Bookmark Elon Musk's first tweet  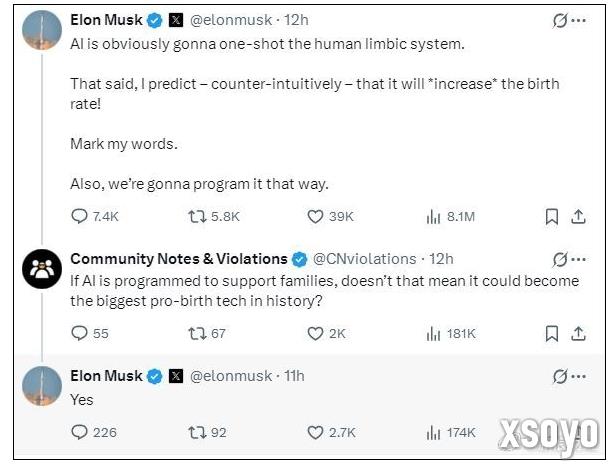coord(552,216)
